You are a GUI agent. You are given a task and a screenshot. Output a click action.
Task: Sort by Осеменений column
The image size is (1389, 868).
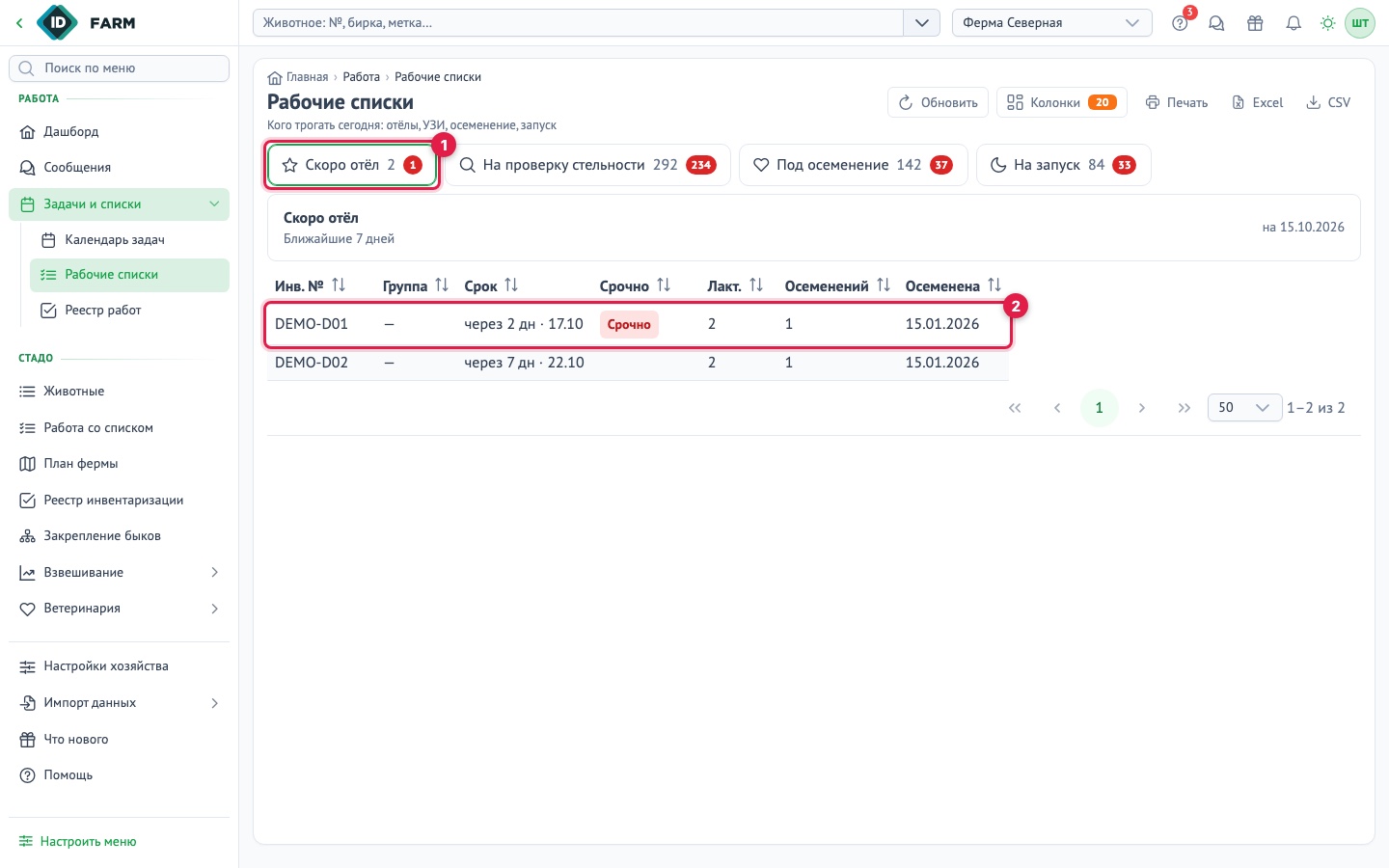coord(884,285)
